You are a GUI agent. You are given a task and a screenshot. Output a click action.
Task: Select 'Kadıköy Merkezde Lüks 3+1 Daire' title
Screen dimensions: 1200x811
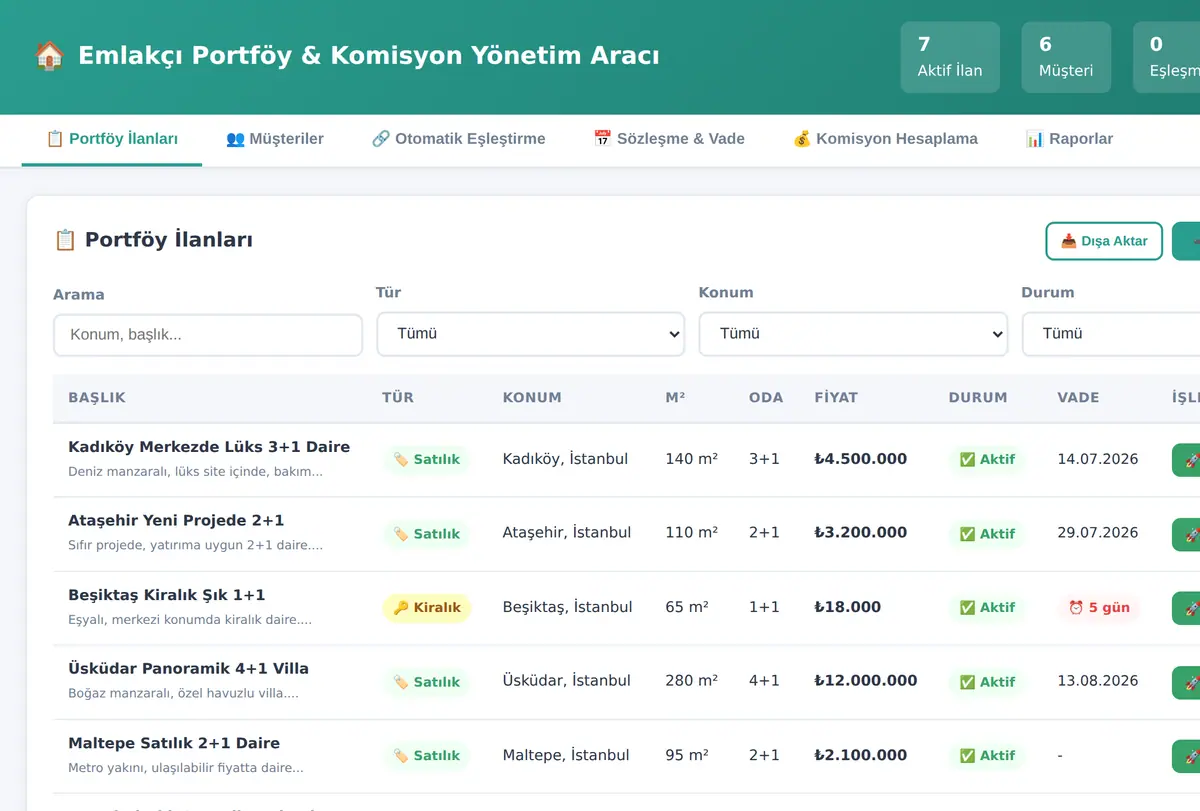[209, 447]
